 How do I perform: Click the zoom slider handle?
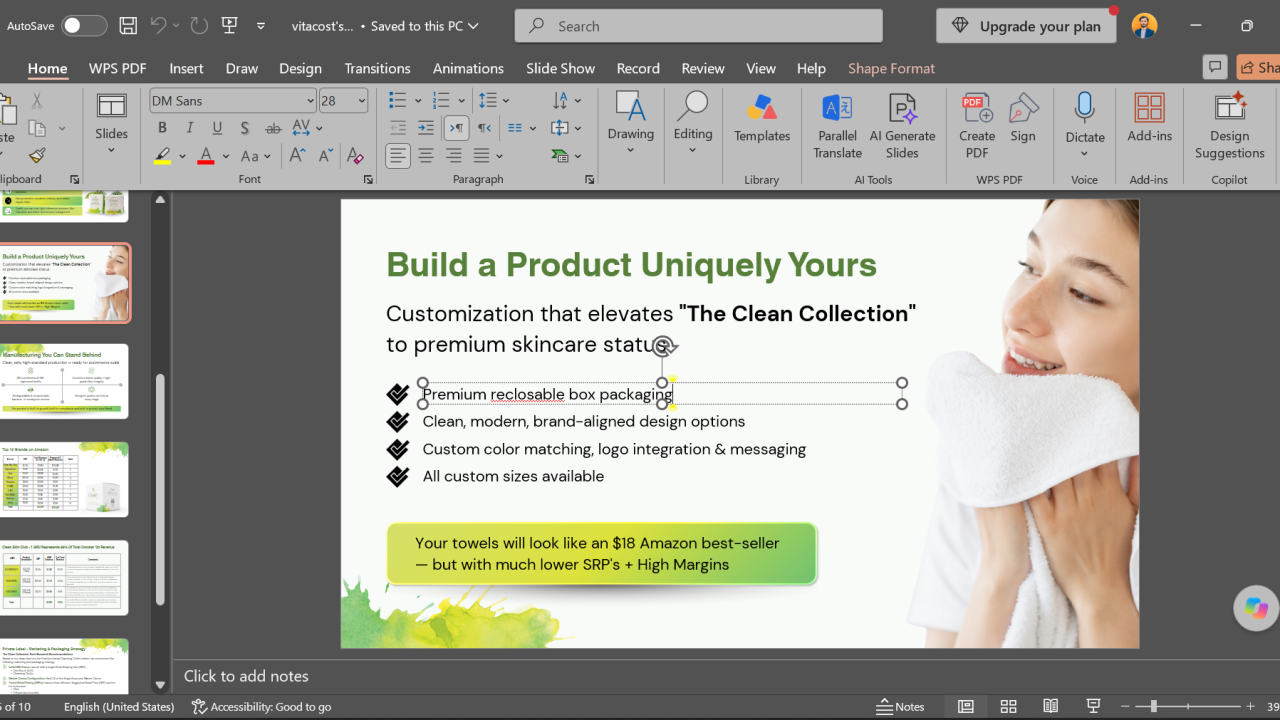(x=1153, y=706)
